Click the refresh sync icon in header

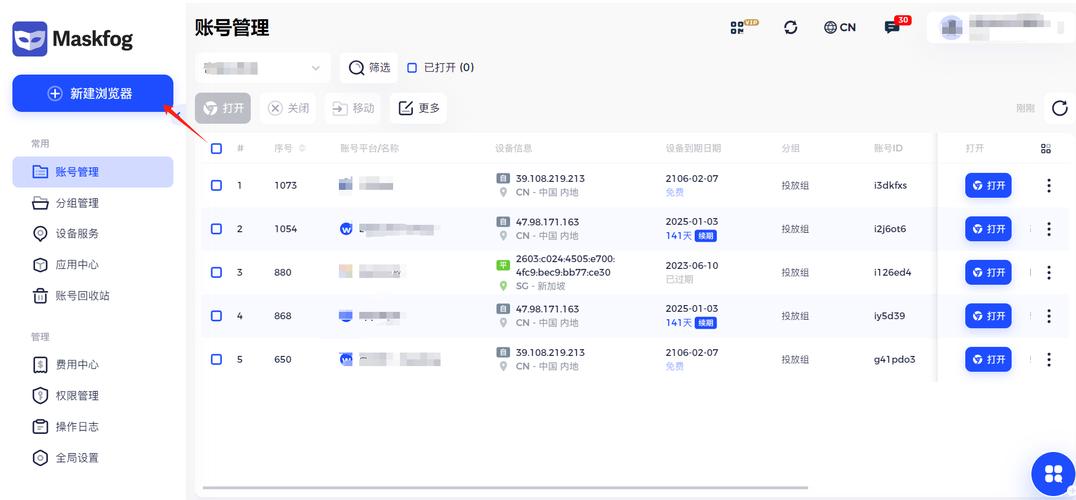[x=791, y=27]
